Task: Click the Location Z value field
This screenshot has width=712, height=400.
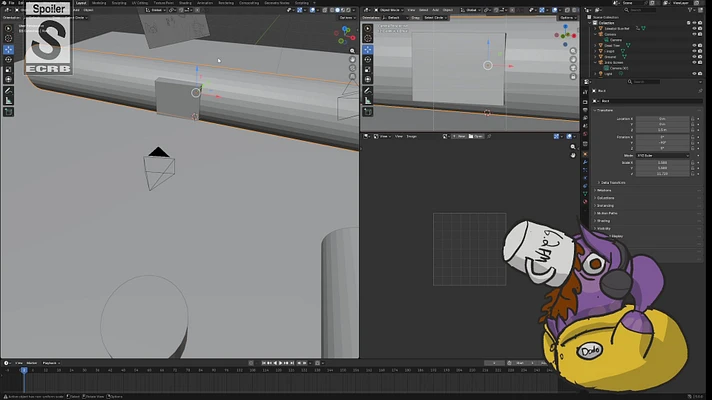Action: coord(663,130)
